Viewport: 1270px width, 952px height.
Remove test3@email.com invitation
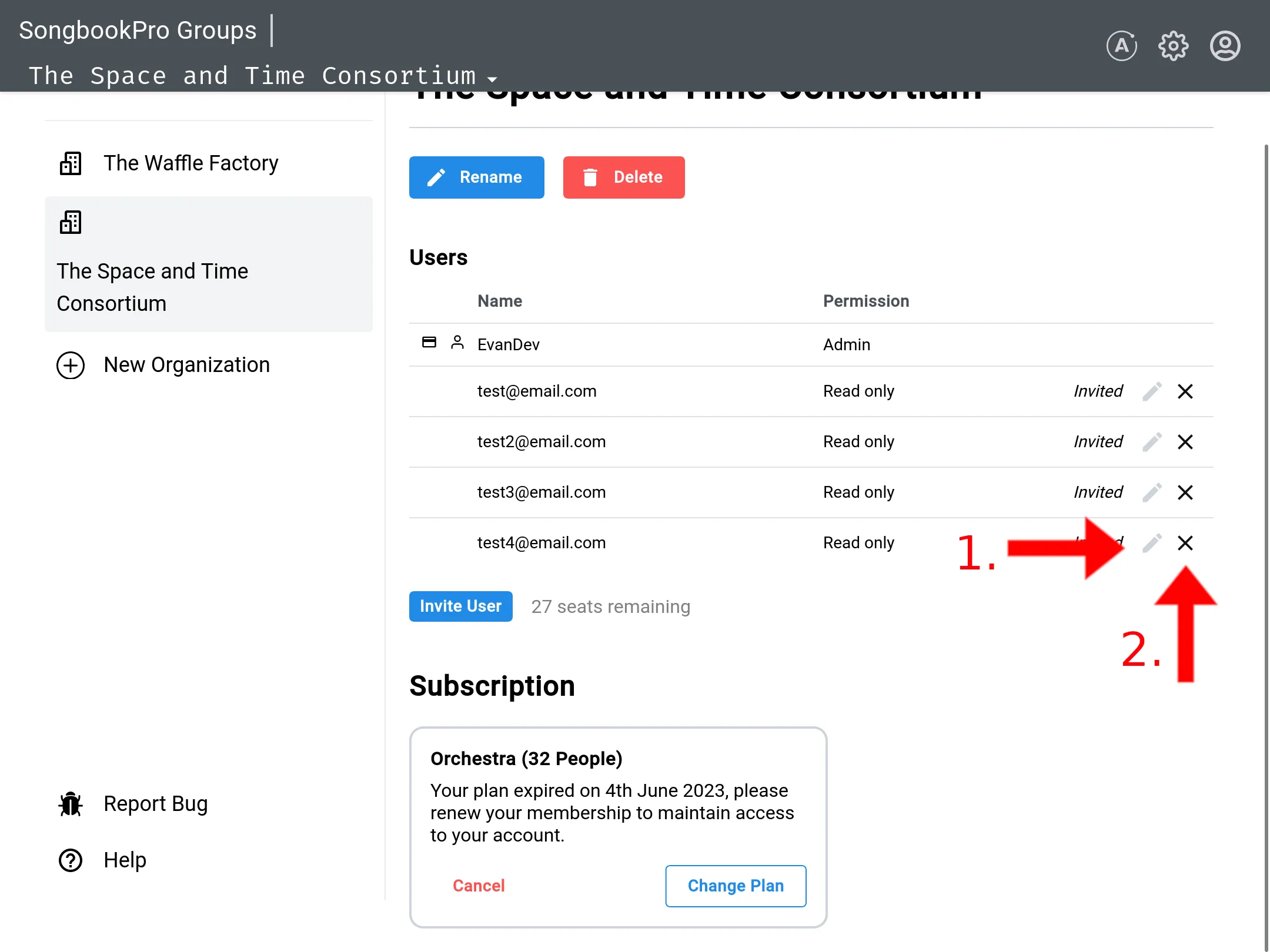[1185, 492]
